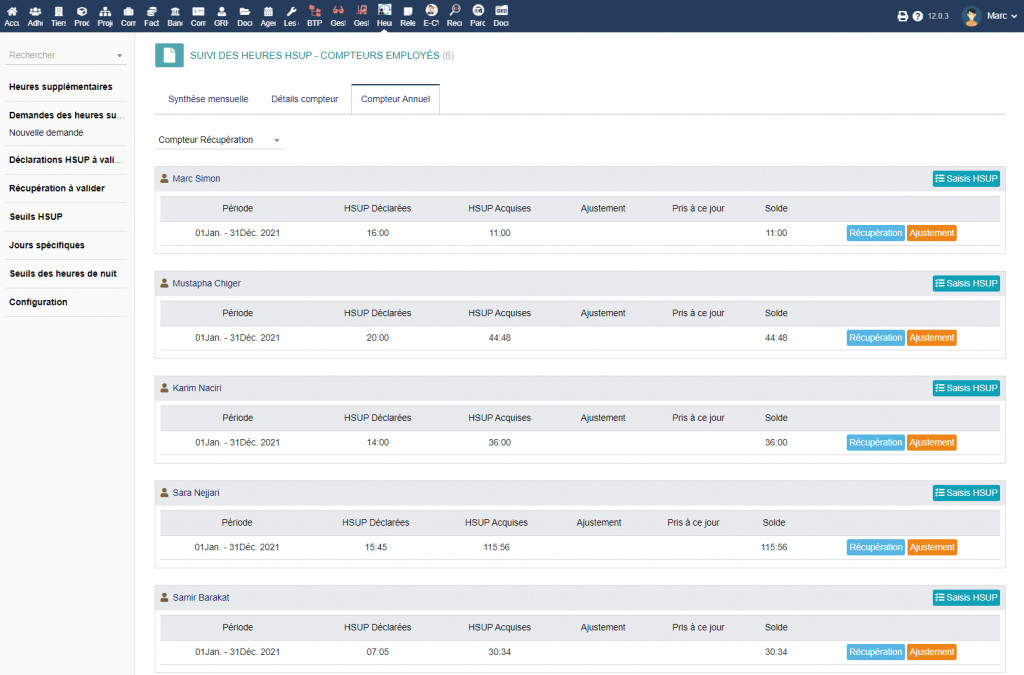Click Saisis HSUP for Marc Simon
The width and height of the screenshot is (1024, 675).
[x=965, y=179]
